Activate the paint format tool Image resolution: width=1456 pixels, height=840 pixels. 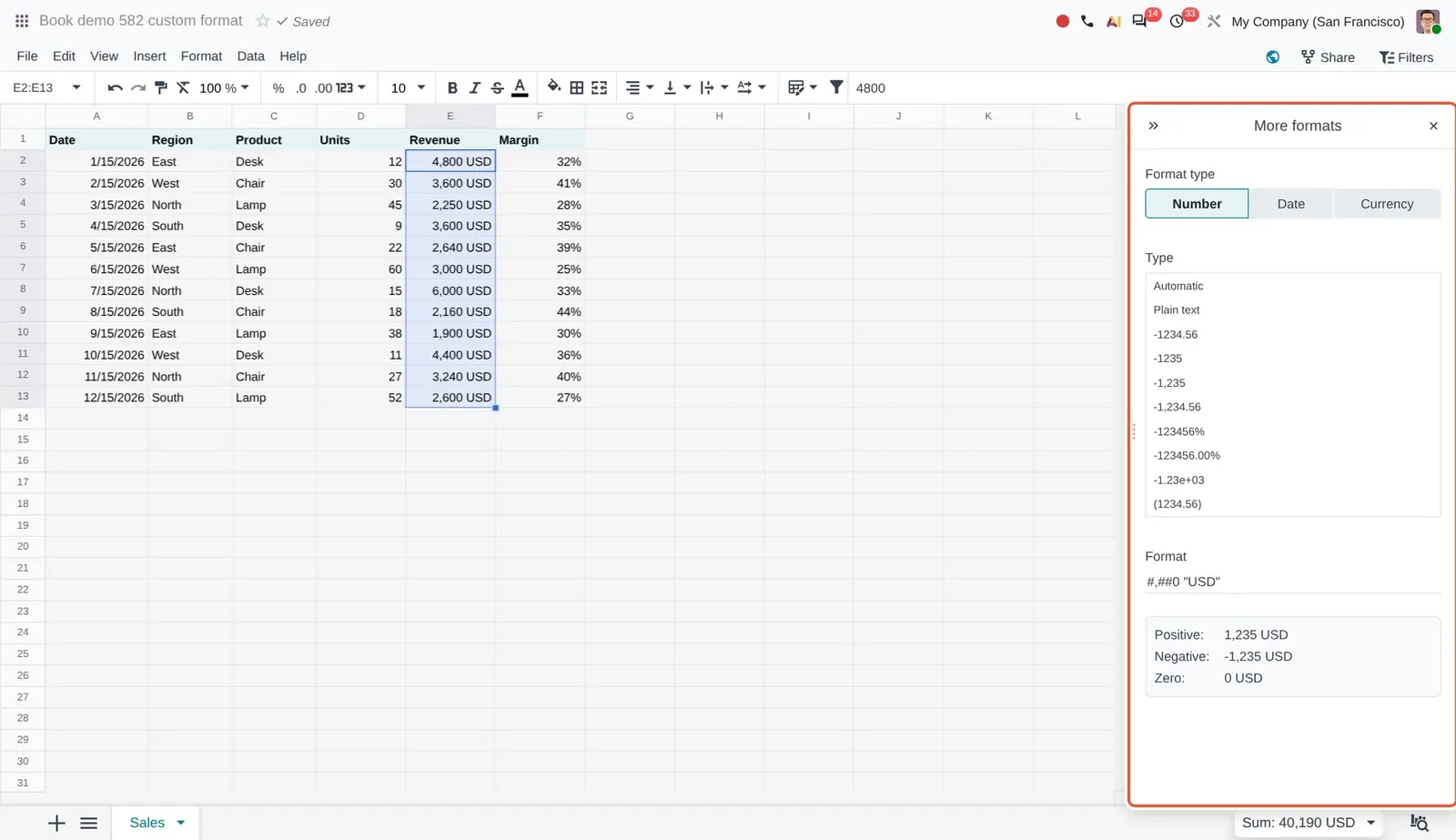pyautogui.click(x=161, y=87)
